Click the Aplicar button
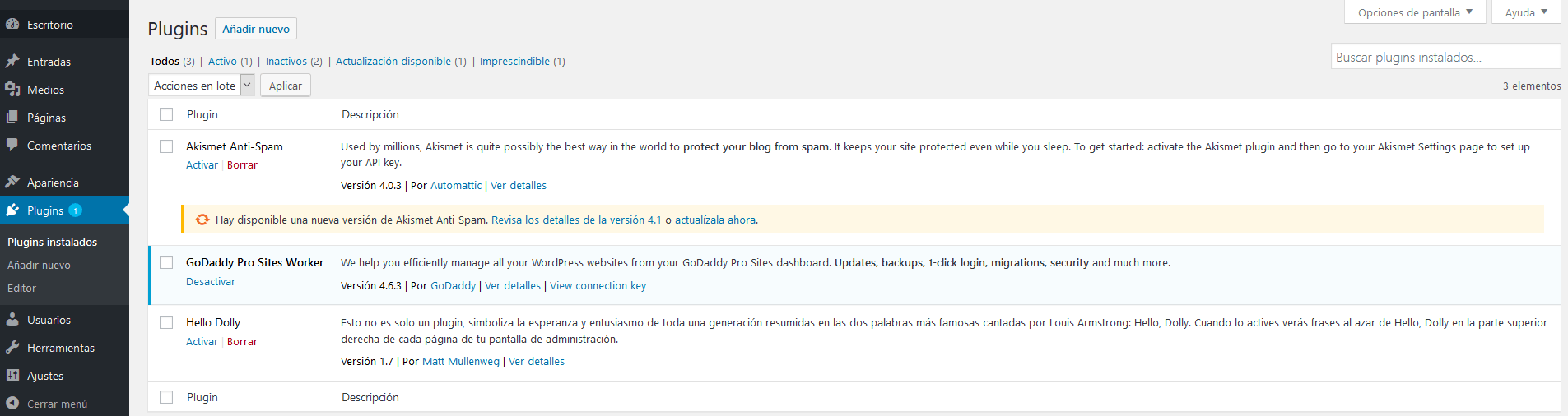Screen dimensions: 1568x416 click(286, 86)
